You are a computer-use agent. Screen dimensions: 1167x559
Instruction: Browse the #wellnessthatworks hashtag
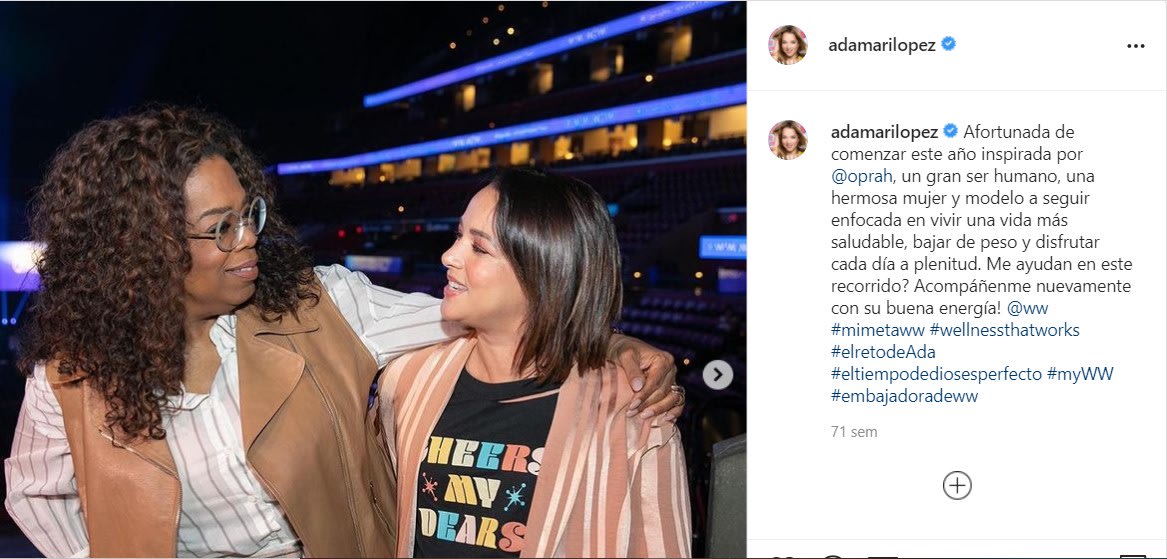pyautogui.click(x=1004, y=330)
